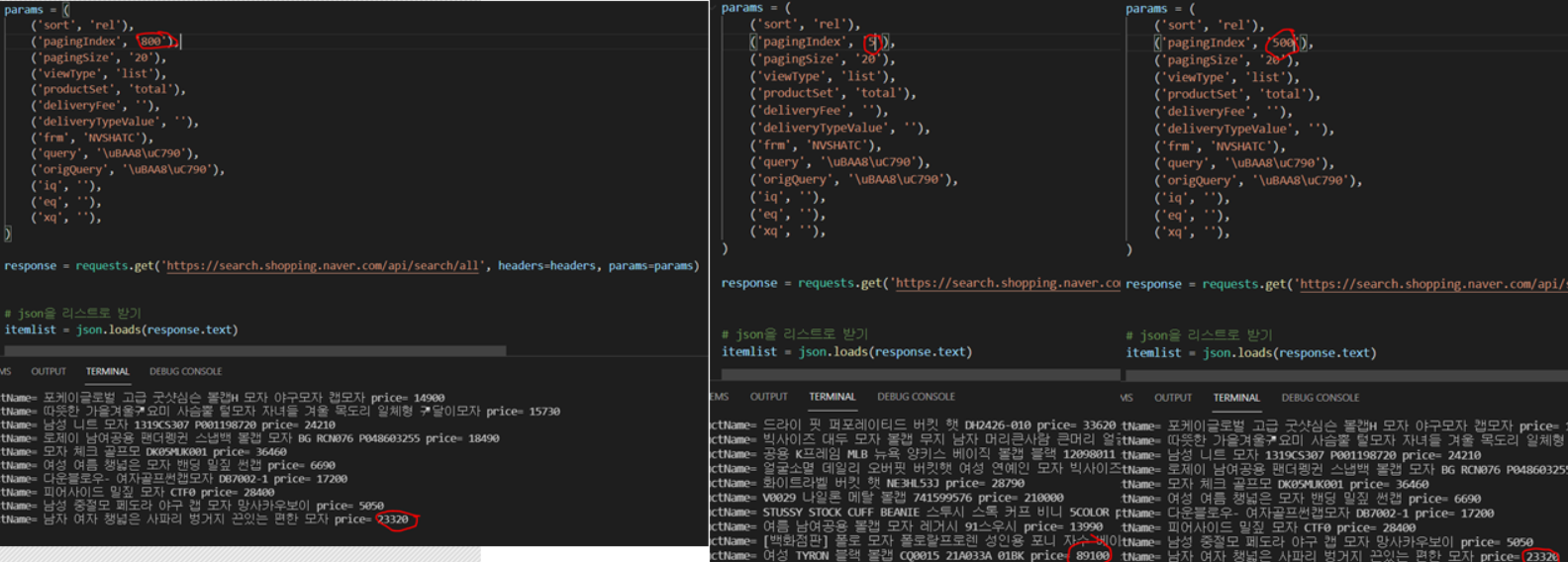Click 'response' variable in left editor
This screenshot has width=1568, height=562.
(30, 266)
